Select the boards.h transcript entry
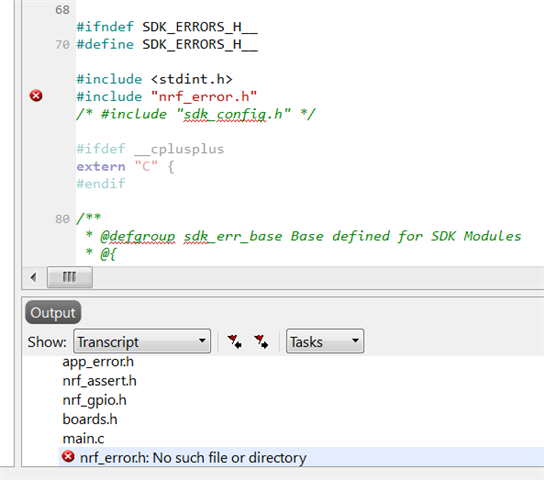 pos(90,419)
